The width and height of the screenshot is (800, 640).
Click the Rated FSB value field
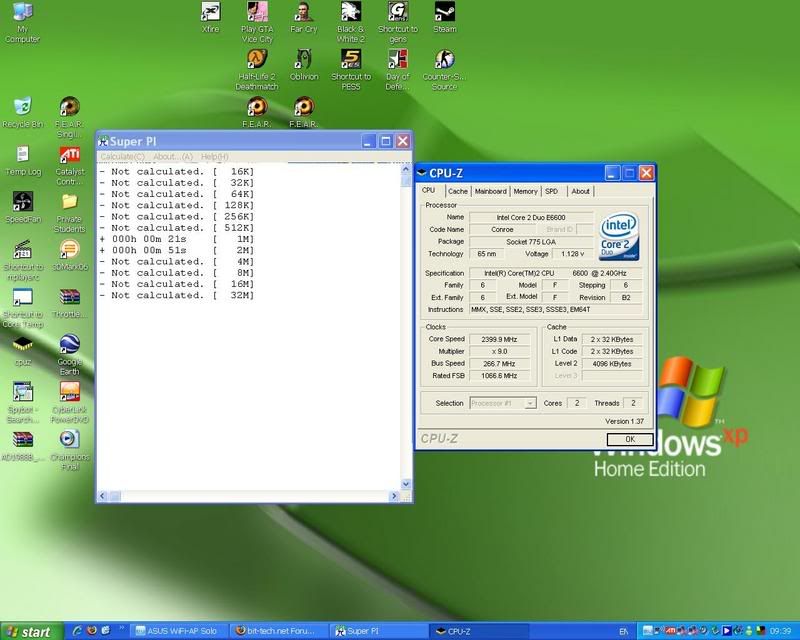[x=499, y=376]
